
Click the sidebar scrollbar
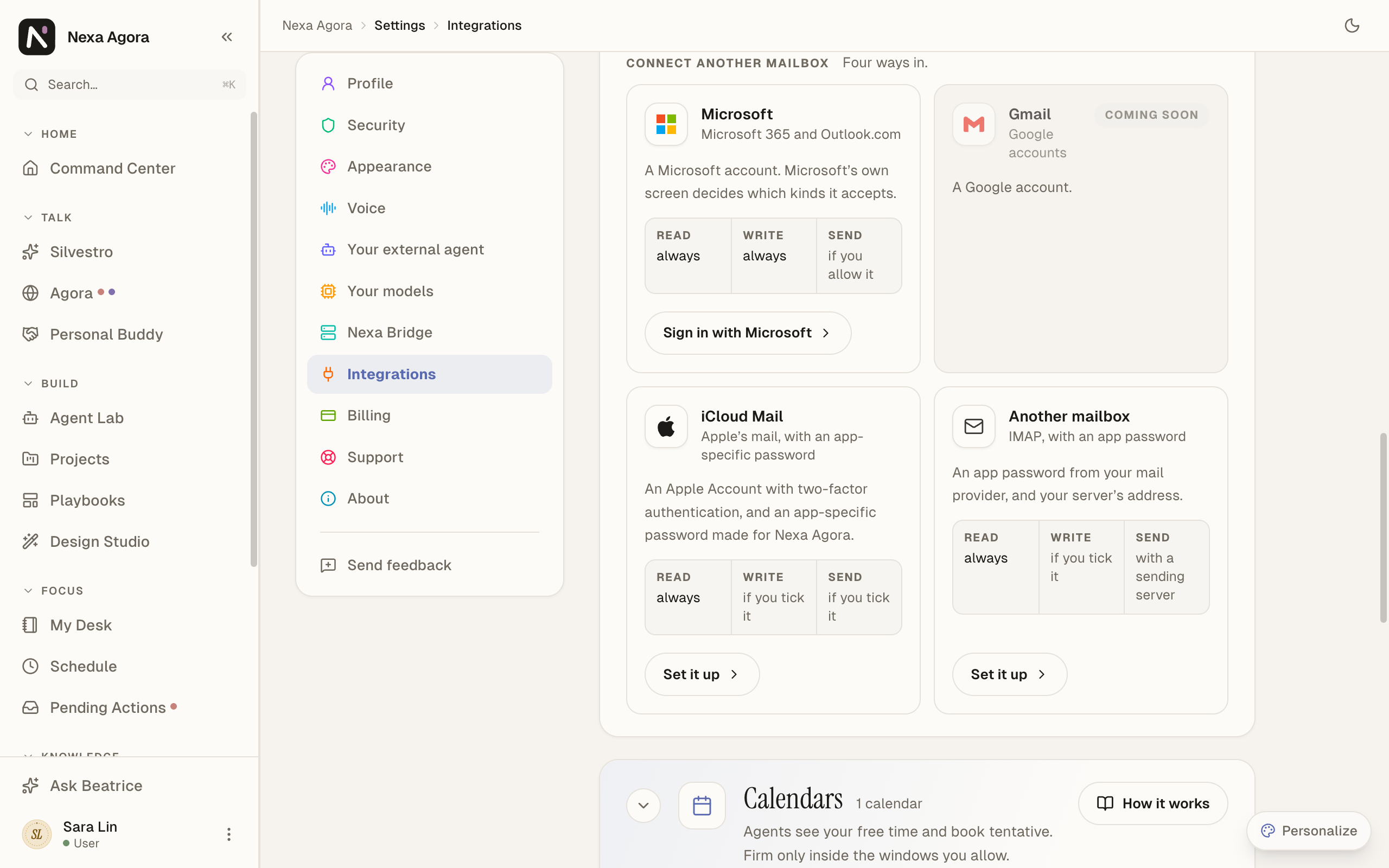(x=254, y=339)
